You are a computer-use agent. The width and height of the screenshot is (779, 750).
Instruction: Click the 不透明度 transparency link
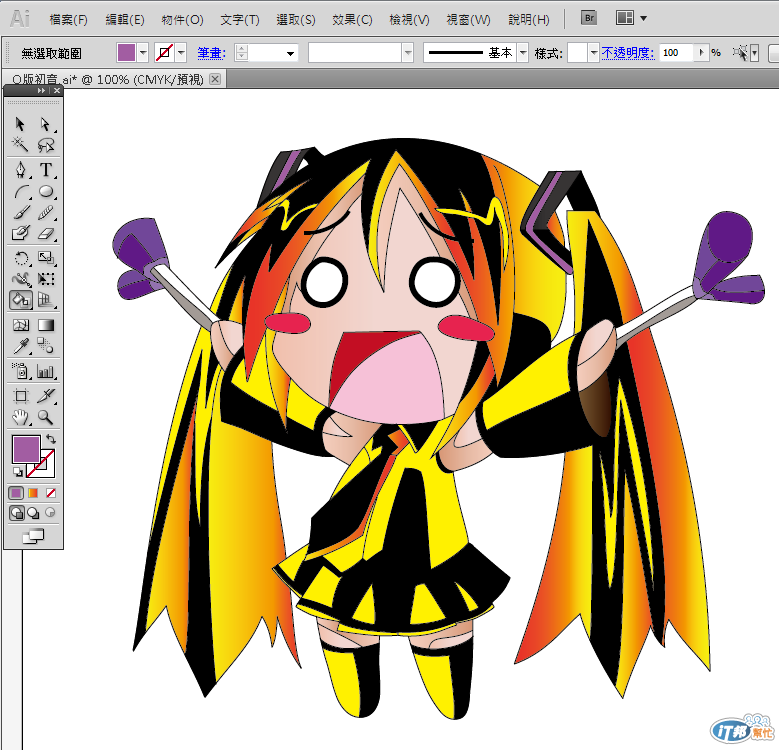pos(628,53)
